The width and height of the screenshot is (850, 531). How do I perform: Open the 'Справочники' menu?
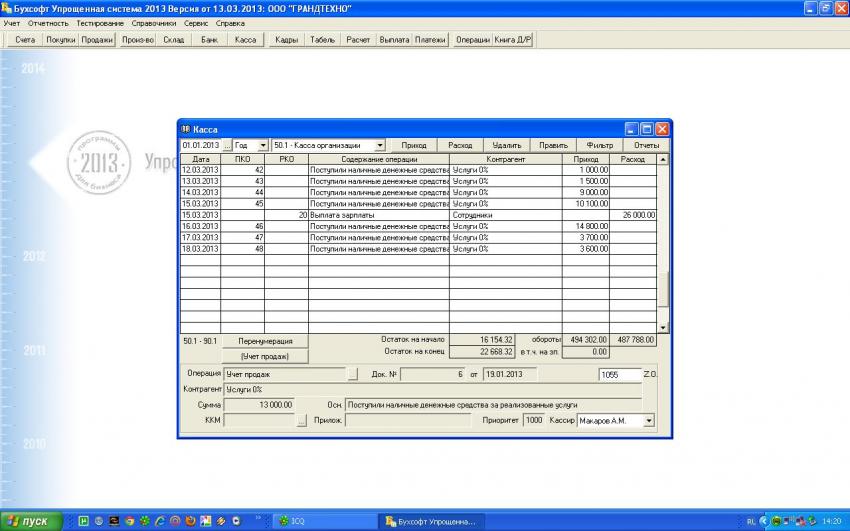pyautogui.click(x=154, y=23)
